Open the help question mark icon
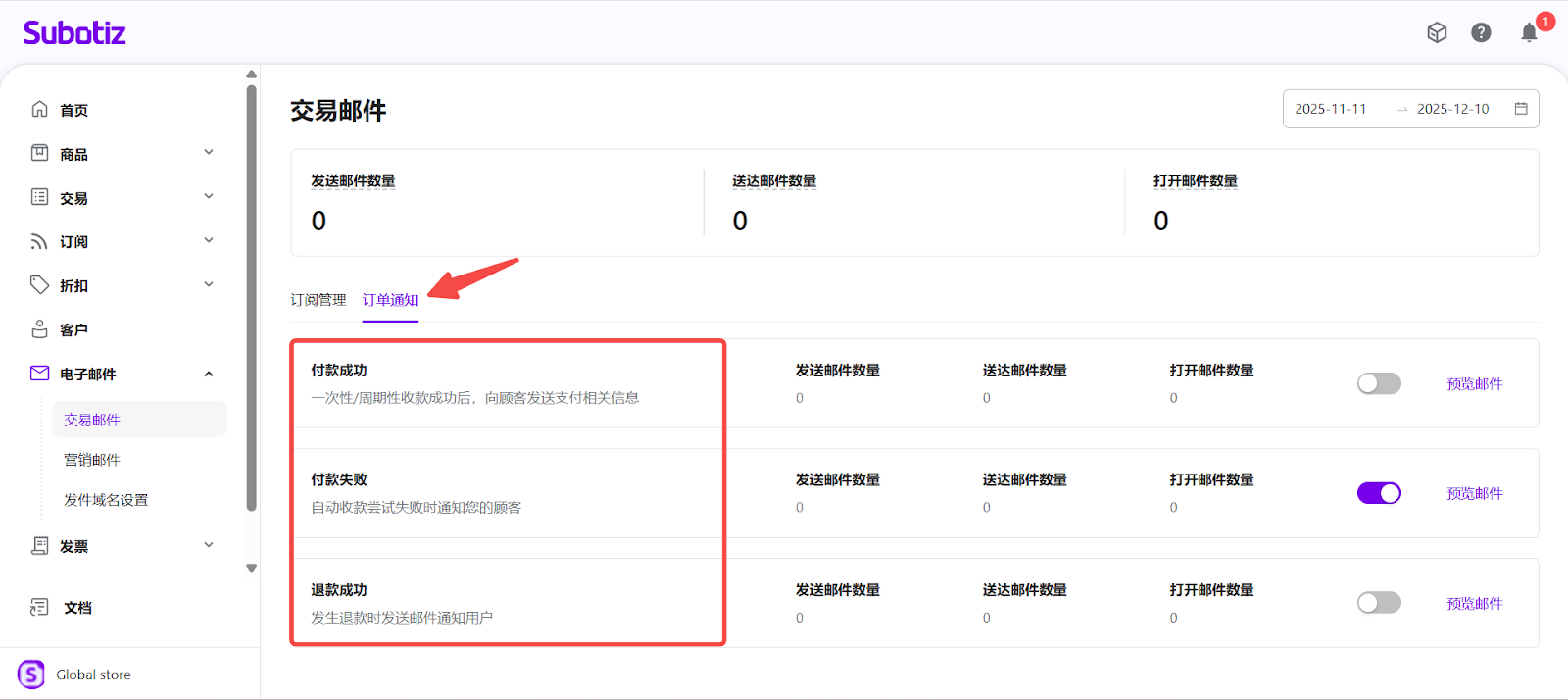This screenshot has width=1568, height=700. pyautogui.click(x=1481, y=33)
